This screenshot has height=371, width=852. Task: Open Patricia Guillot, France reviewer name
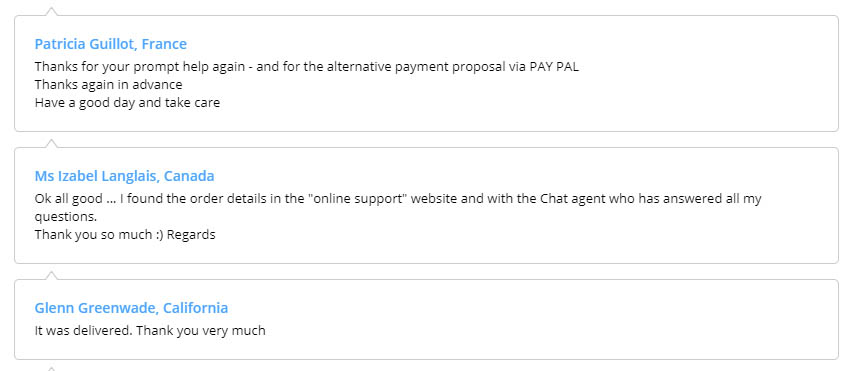110,44
